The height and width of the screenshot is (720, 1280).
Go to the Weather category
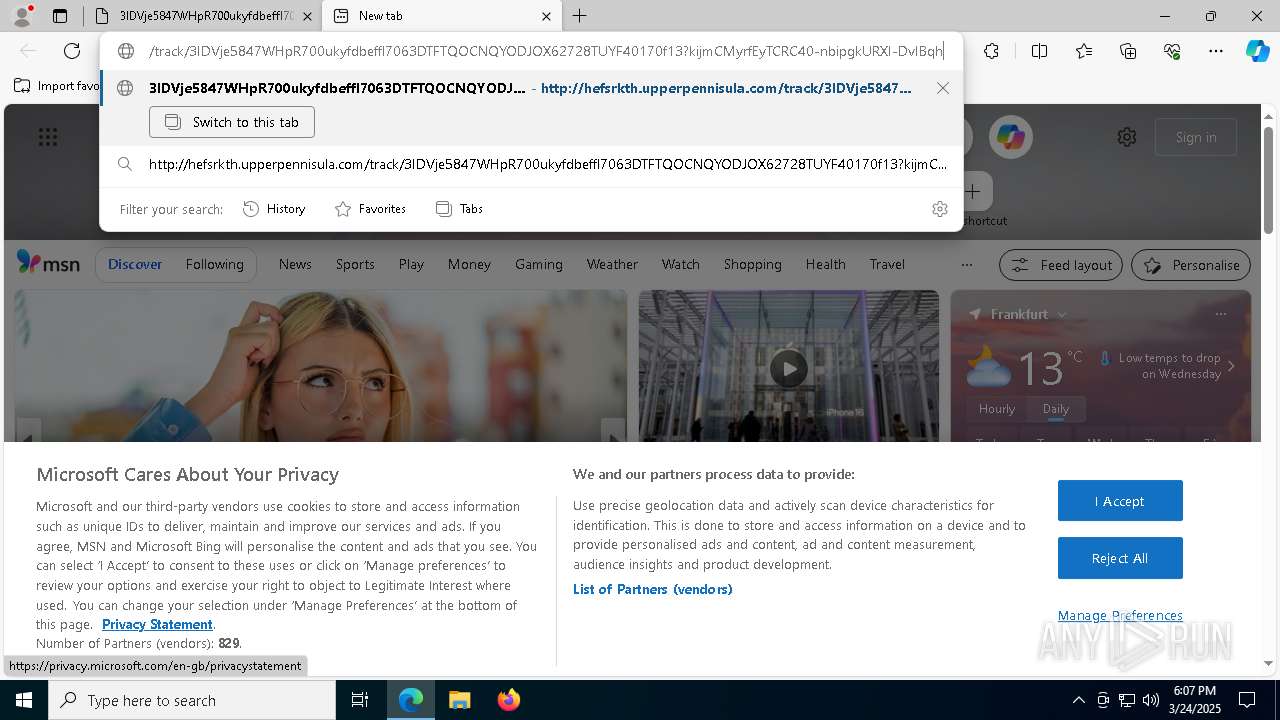612,264
